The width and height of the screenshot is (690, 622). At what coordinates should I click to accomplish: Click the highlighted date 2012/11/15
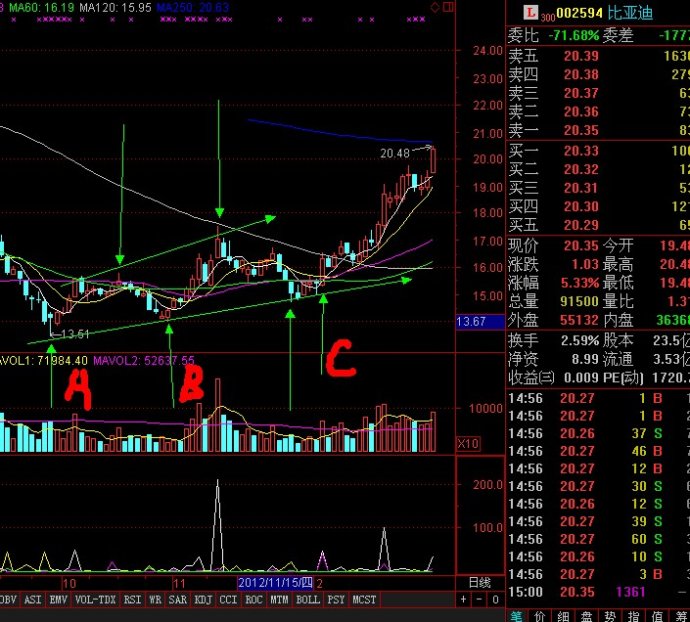(x=275, y=583)
